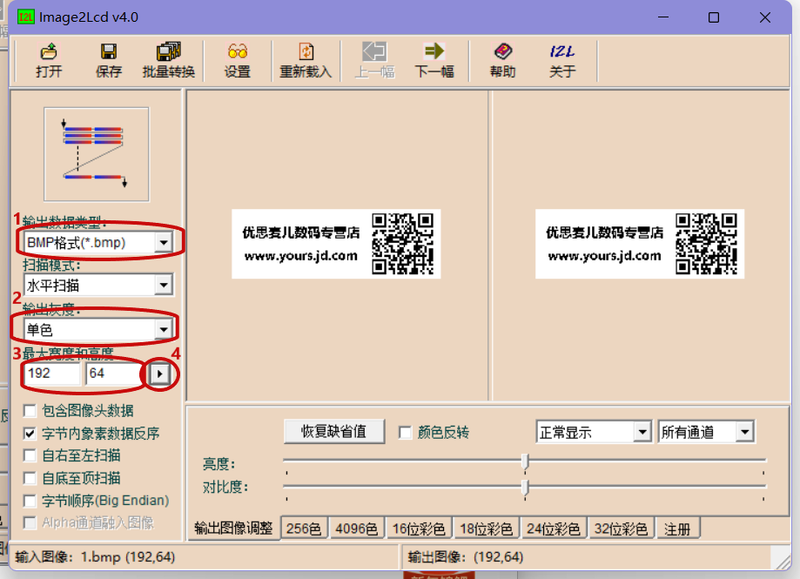The image size is (800, 579).
Task: Open 关于 about I2L icon
Action: [562, 61]
